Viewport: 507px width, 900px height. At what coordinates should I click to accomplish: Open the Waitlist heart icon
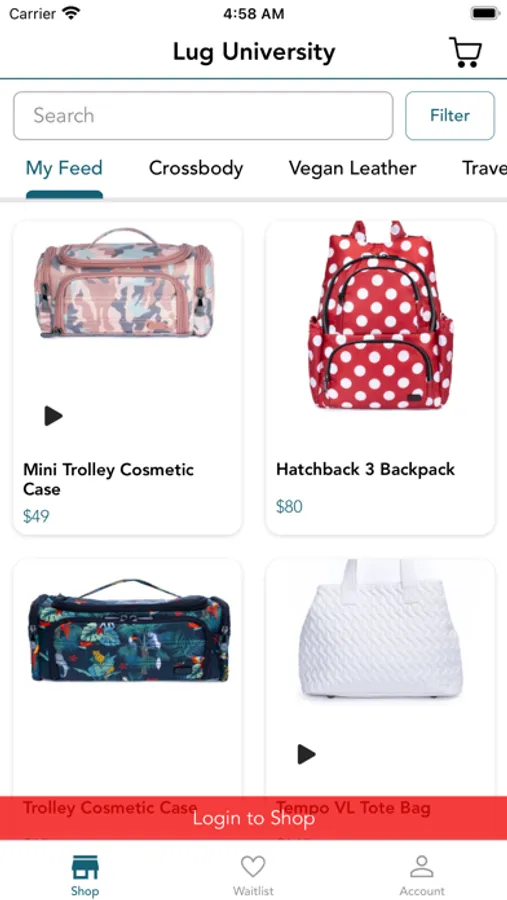[253, 866]
